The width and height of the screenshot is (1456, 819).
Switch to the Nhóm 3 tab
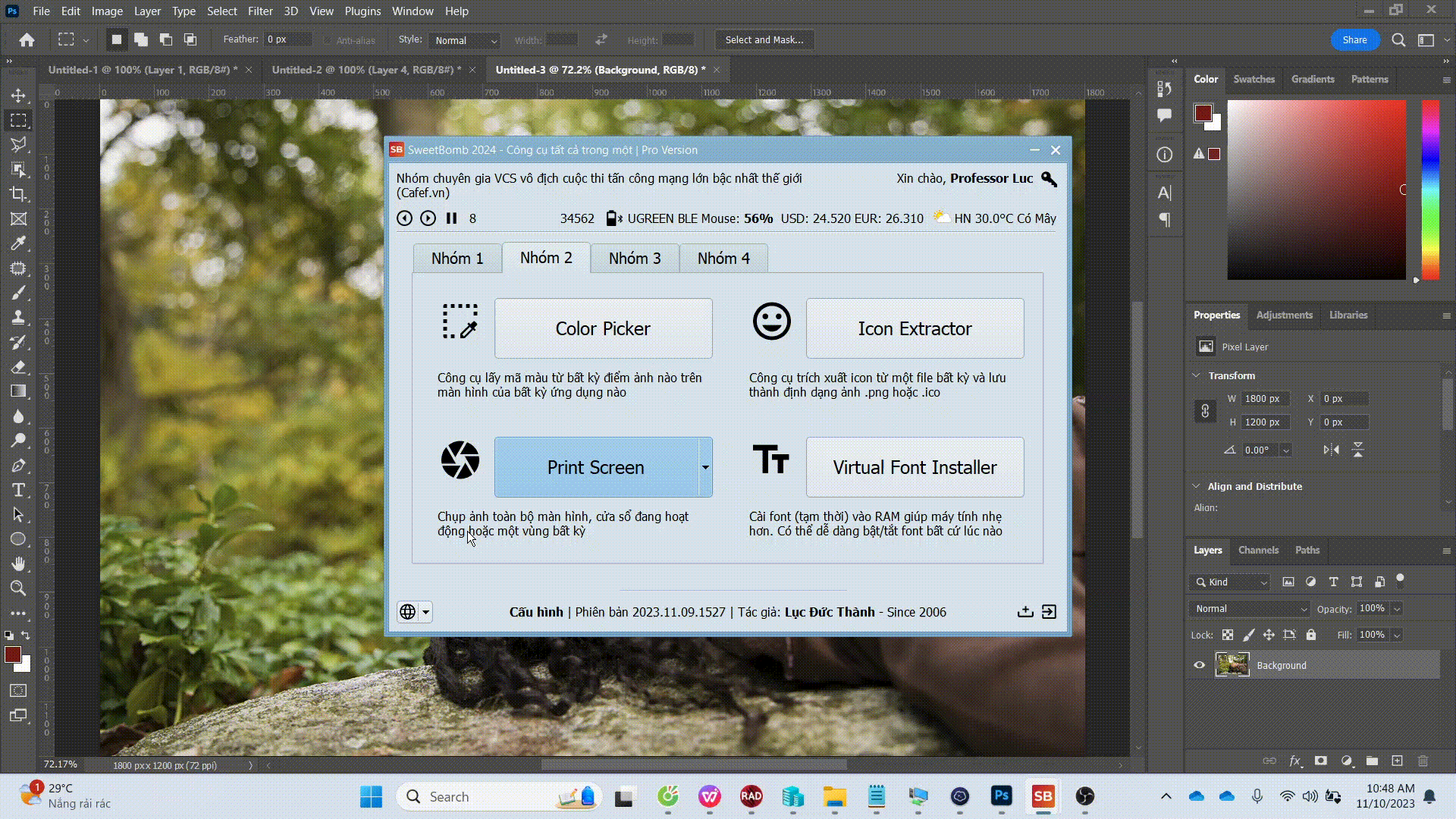(635, 259)
